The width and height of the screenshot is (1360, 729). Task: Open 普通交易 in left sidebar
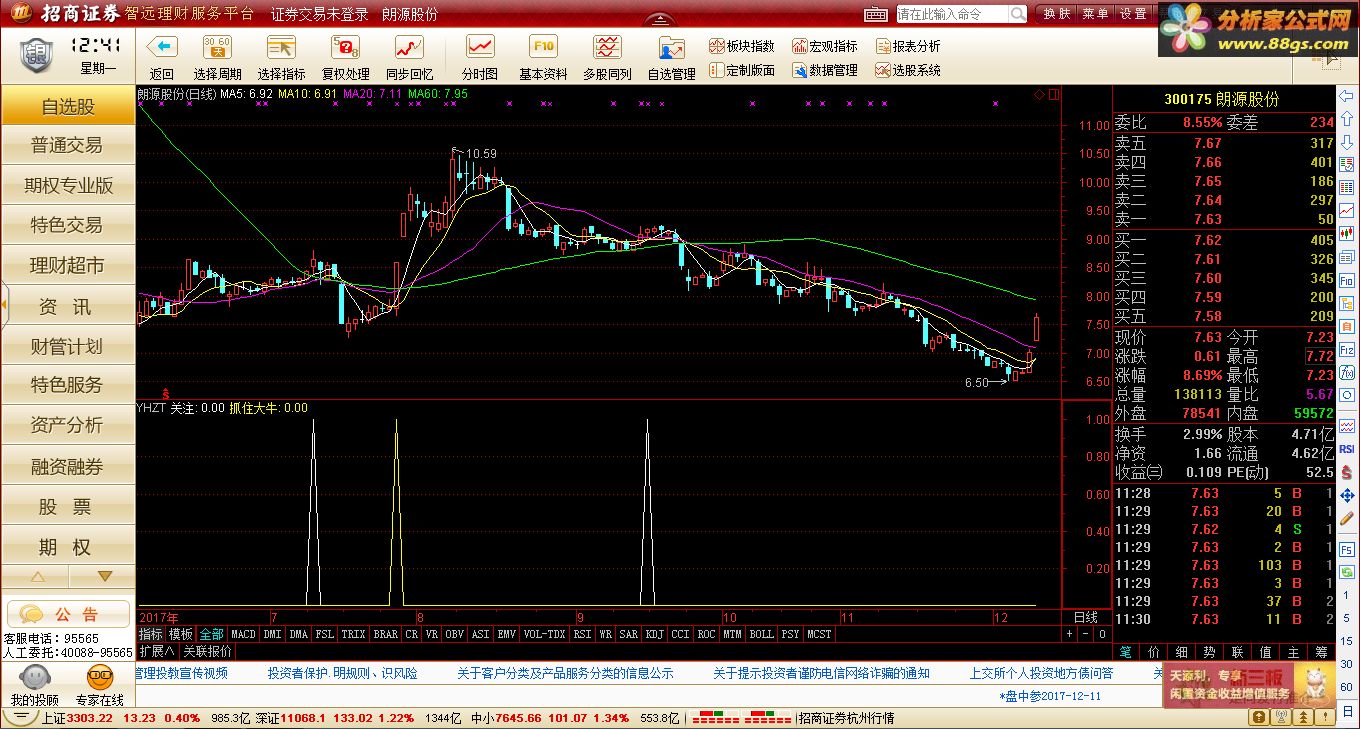(68, 146)
